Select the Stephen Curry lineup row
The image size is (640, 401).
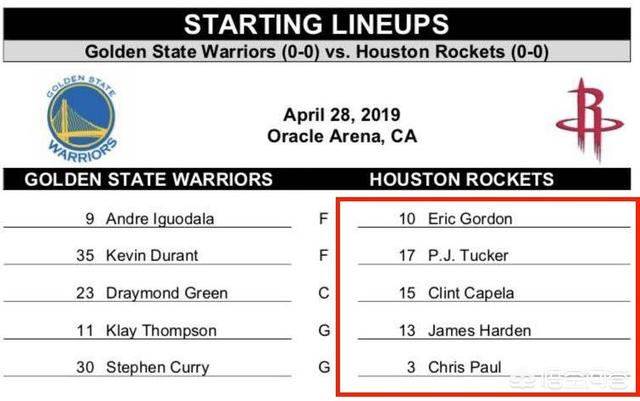pos(147,368)
